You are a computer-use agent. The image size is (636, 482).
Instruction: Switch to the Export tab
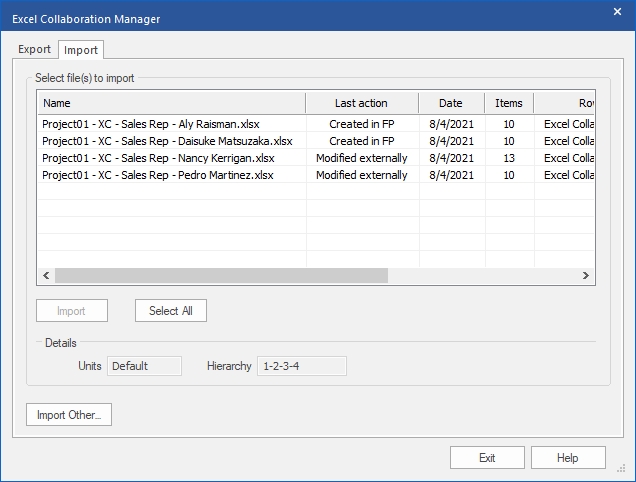click(x=35, y=49)
